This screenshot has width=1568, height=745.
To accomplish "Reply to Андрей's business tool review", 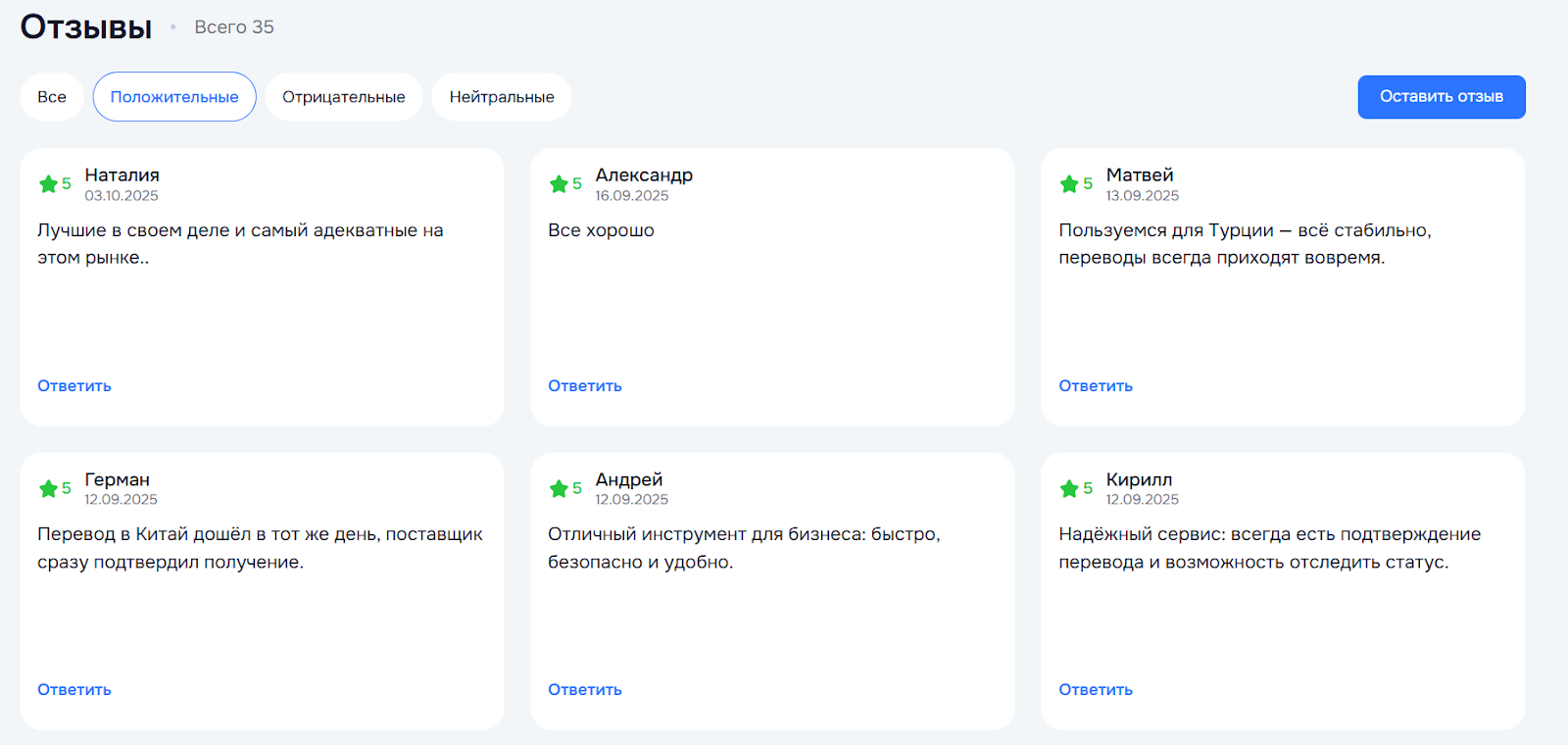I will pyautogui.click(x=585, y=690).
